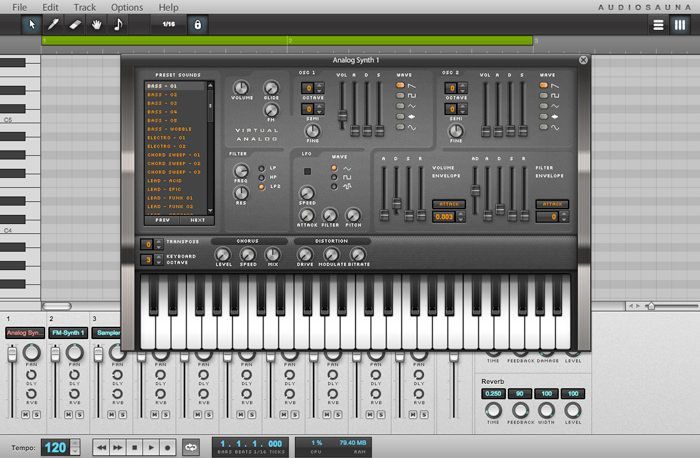
Task: Switch to mixer columns view icon
Action: 680,25
